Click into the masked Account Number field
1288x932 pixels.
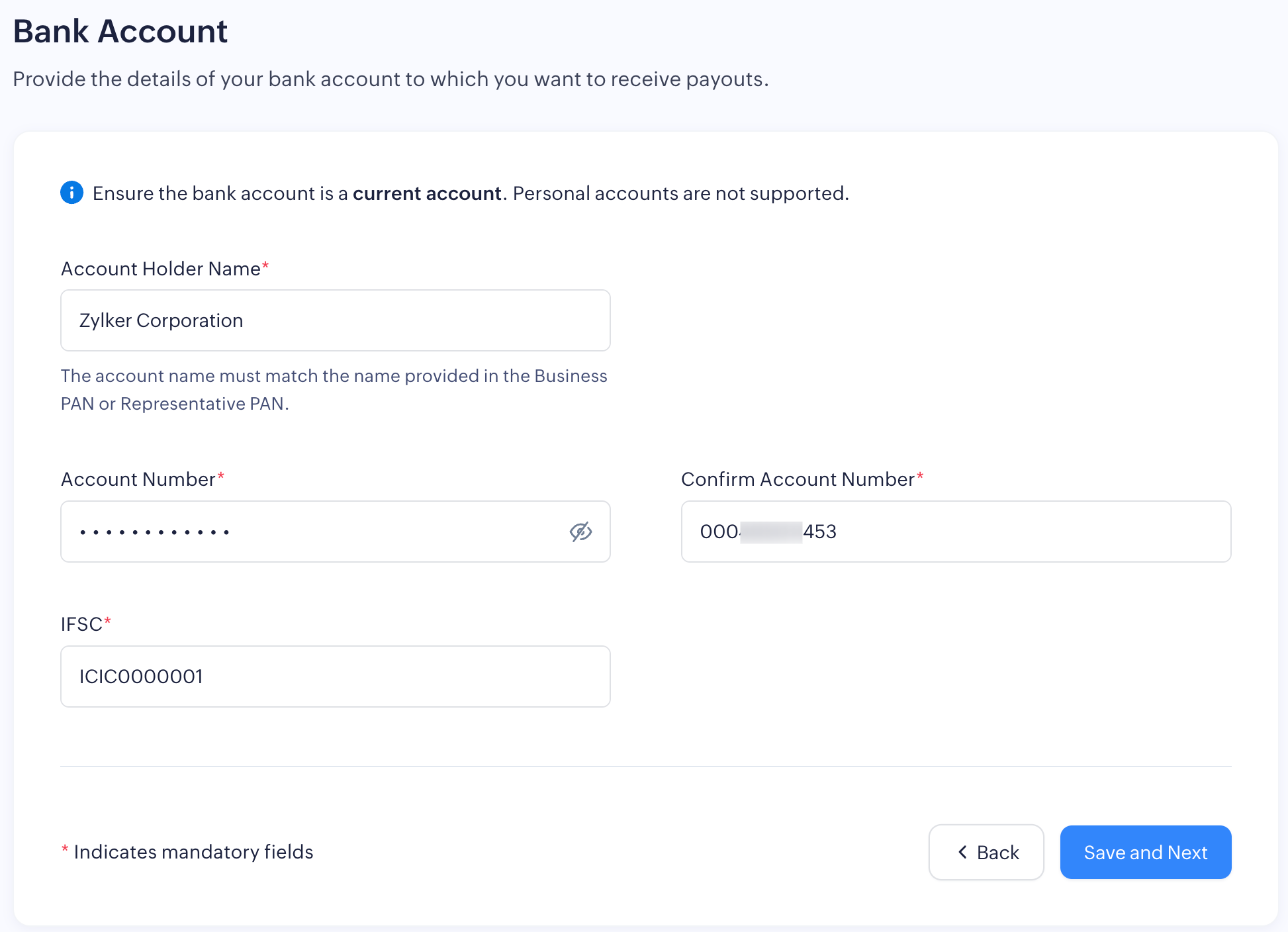point(311,532)
